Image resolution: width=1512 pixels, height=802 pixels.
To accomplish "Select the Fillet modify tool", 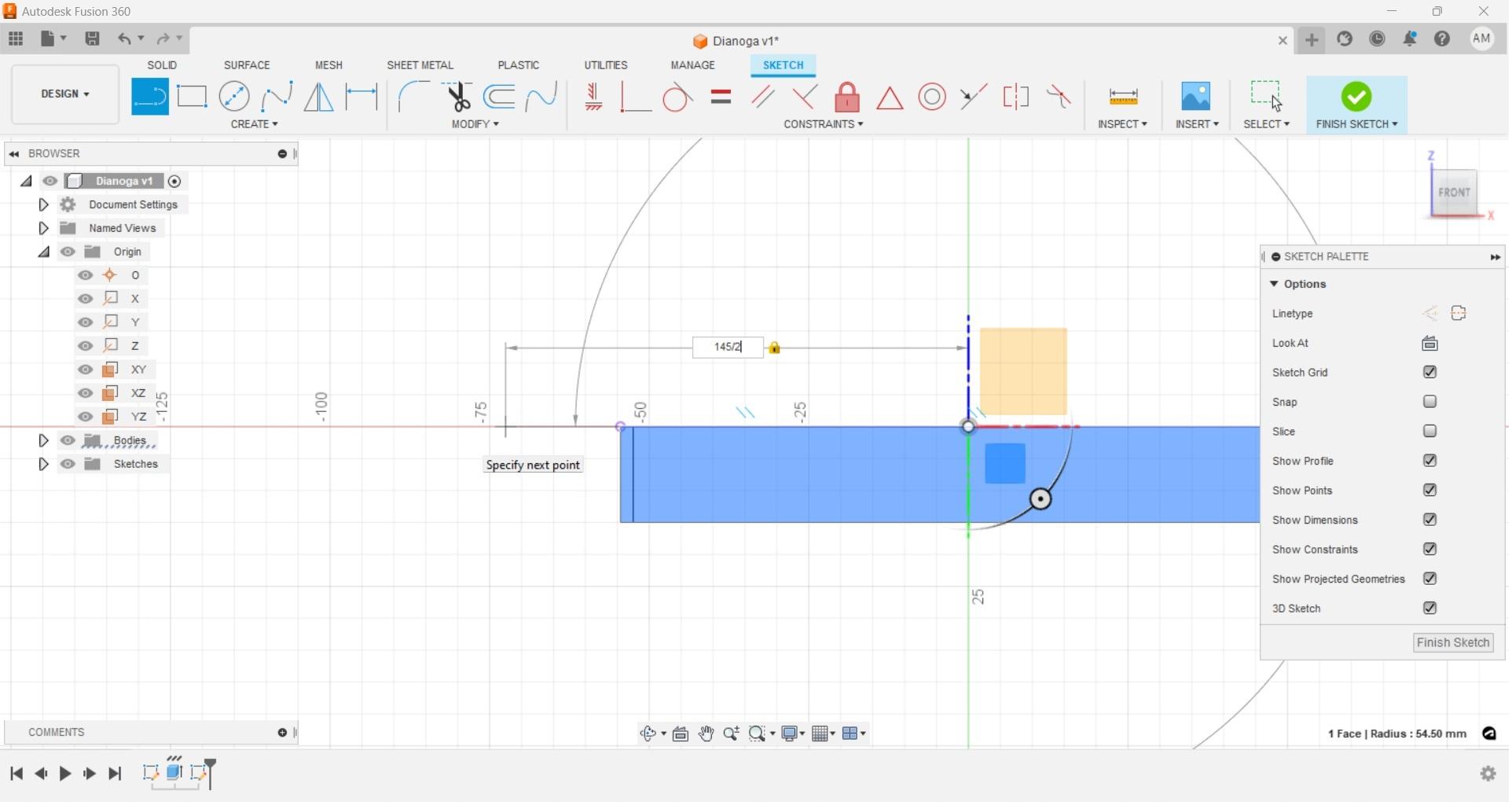I will 413,97.
